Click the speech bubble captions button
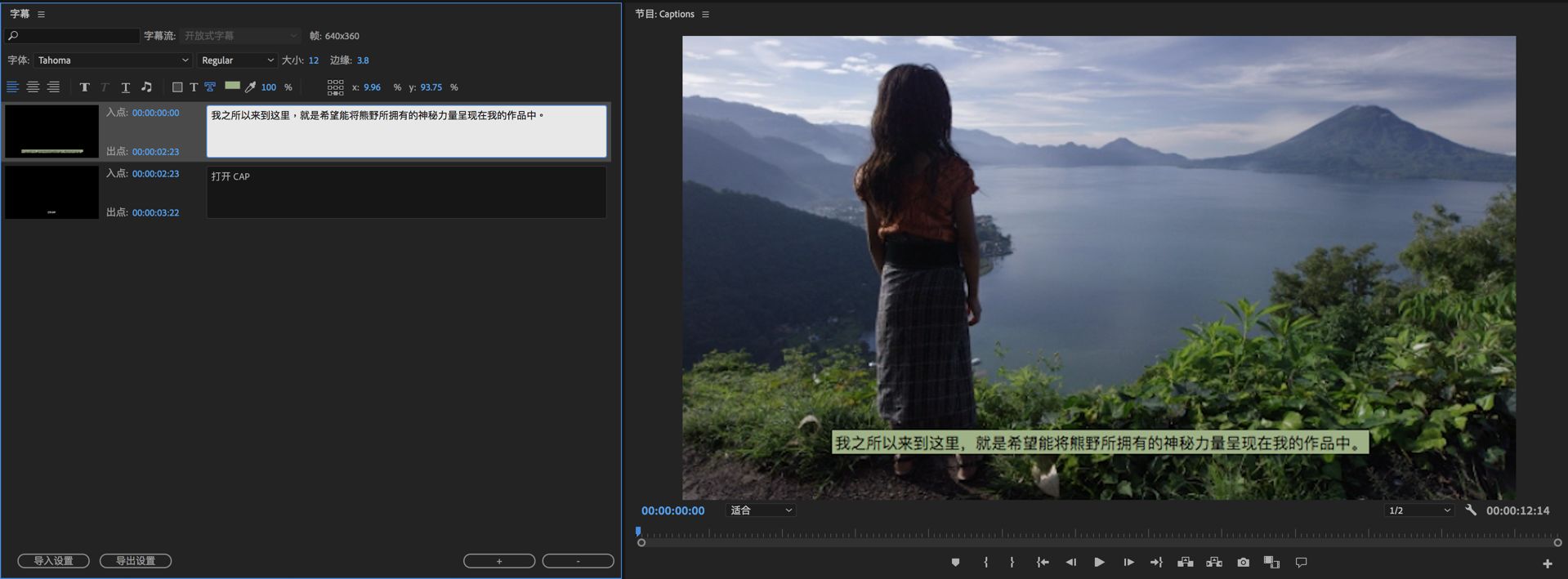This screenshot has height=579, width=1568. (x=1302, y=563)
